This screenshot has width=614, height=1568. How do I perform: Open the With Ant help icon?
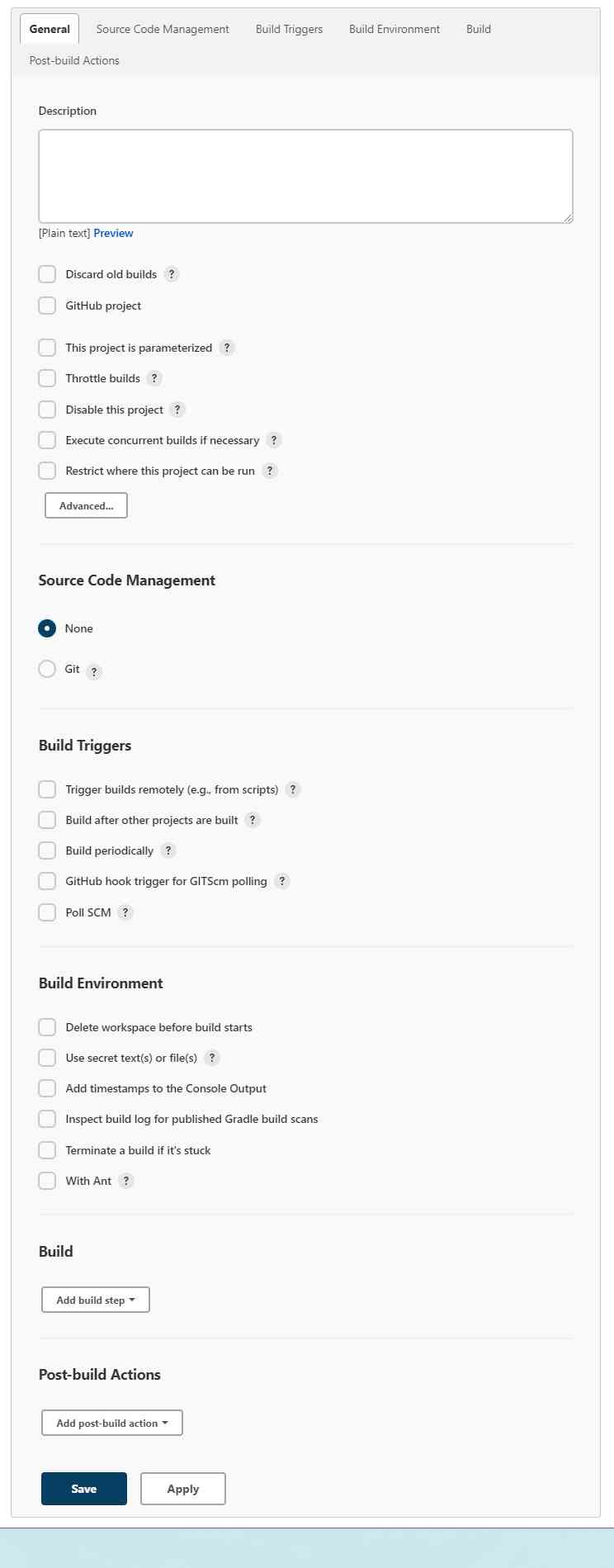pos(125,1181)
